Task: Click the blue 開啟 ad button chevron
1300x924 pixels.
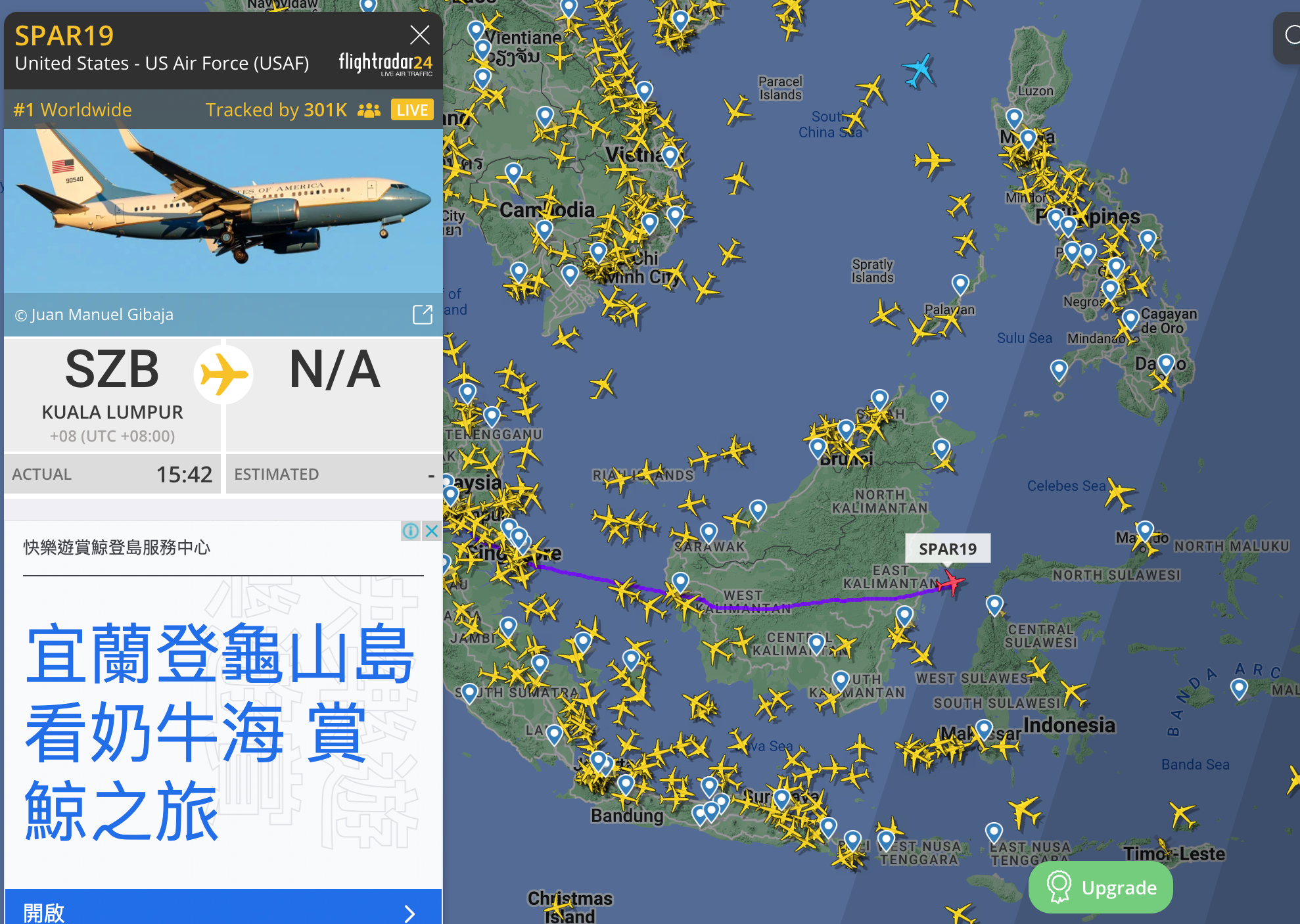Action: [x=409, y=913]
